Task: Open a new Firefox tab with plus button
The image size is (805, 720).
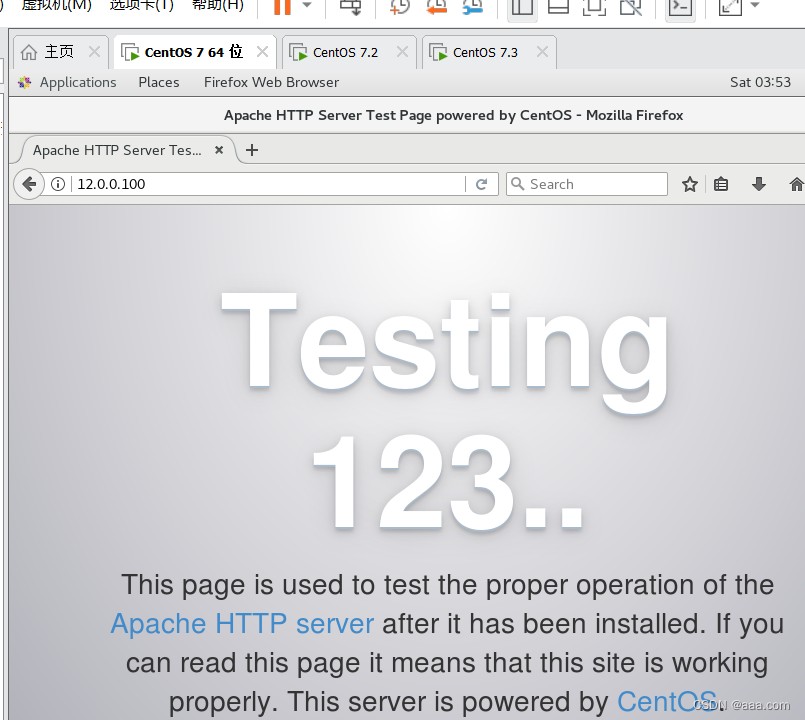Action: point(252,150)
